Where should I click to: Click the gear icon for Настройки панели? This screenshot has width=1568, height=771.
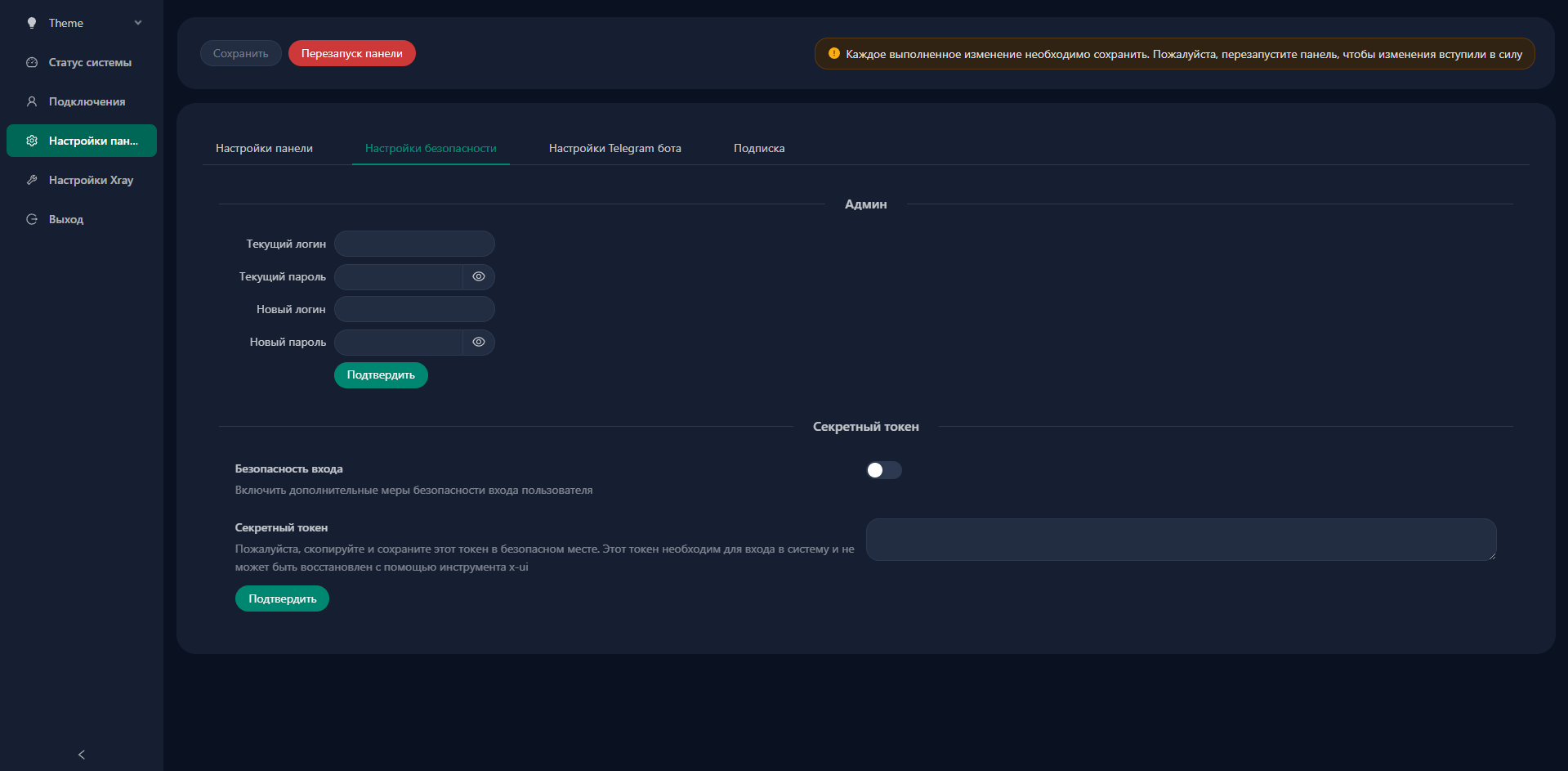tap(32, 141)
